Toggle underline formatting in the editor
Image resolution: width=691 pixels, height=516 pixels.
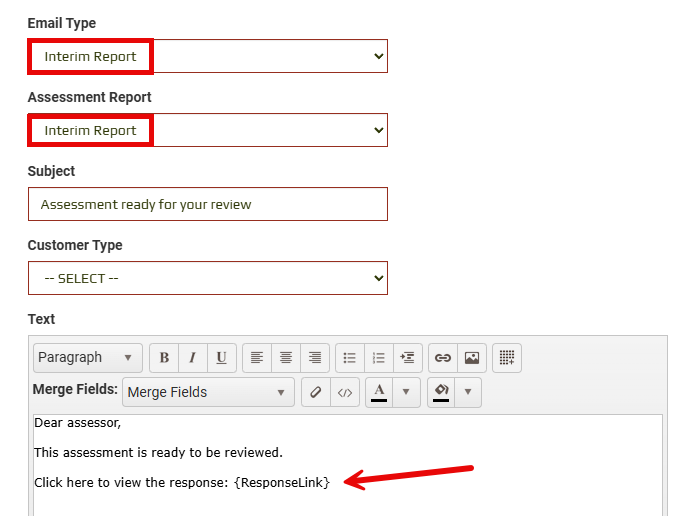[x=221, y=358]
